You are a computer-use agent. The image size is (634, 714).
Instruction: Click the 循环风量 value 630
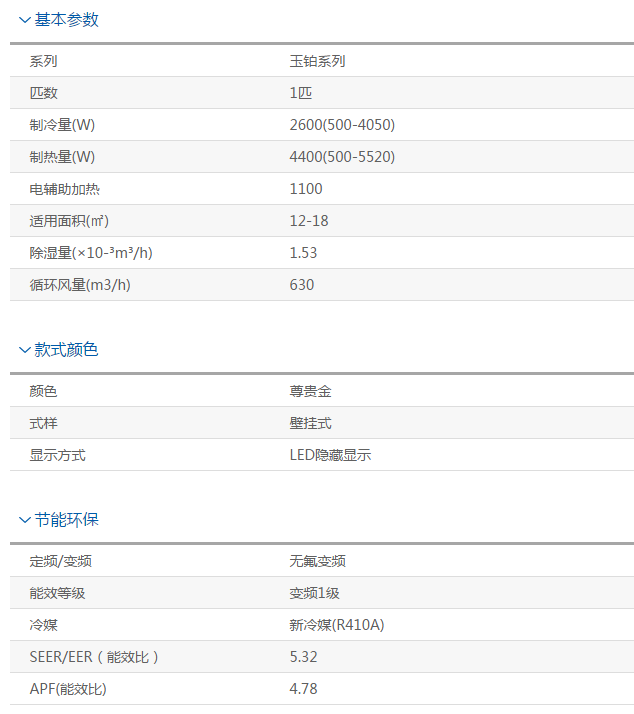[302, 285]
